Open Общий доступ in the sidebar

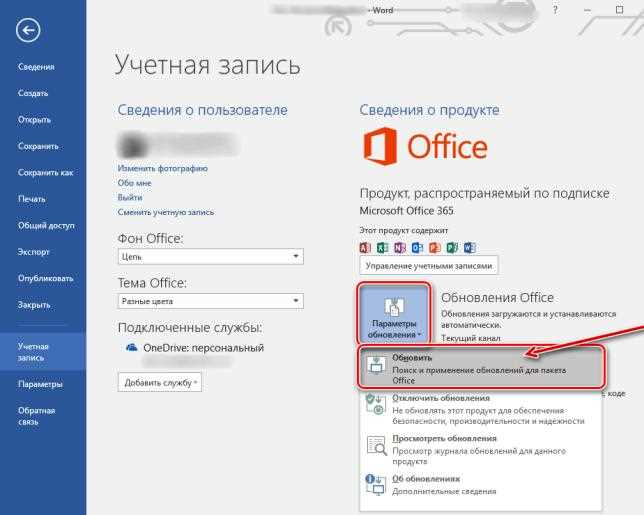[x=46, y=225]
